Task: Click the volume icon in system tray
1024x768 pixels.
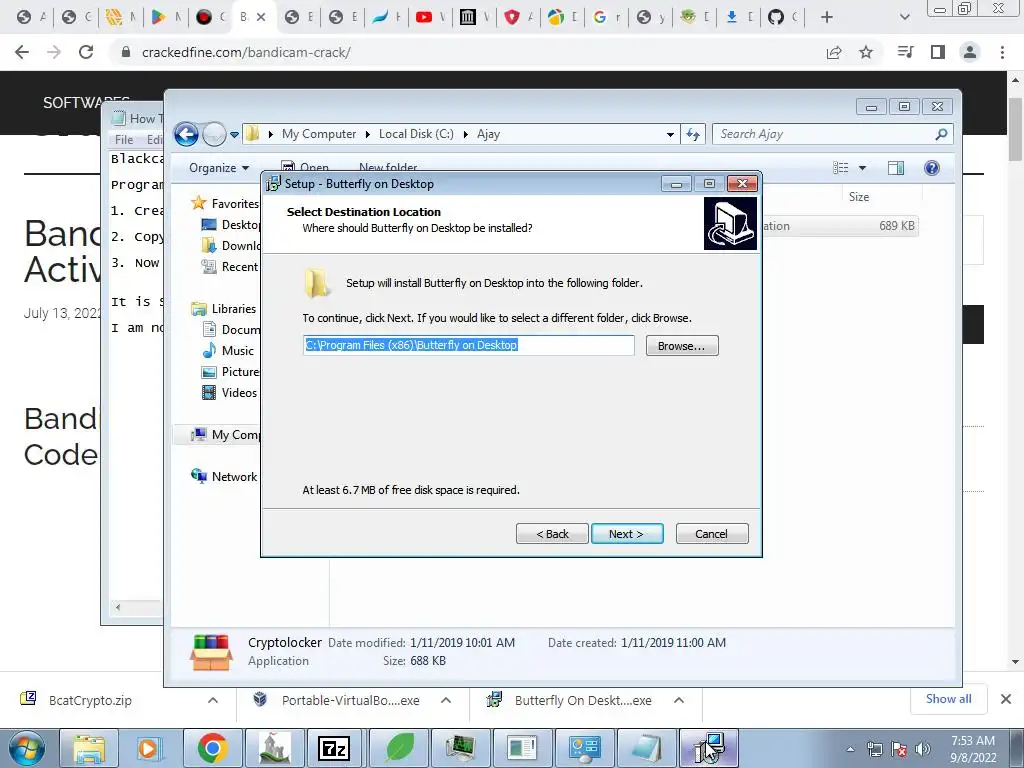Action: point(923,749)
